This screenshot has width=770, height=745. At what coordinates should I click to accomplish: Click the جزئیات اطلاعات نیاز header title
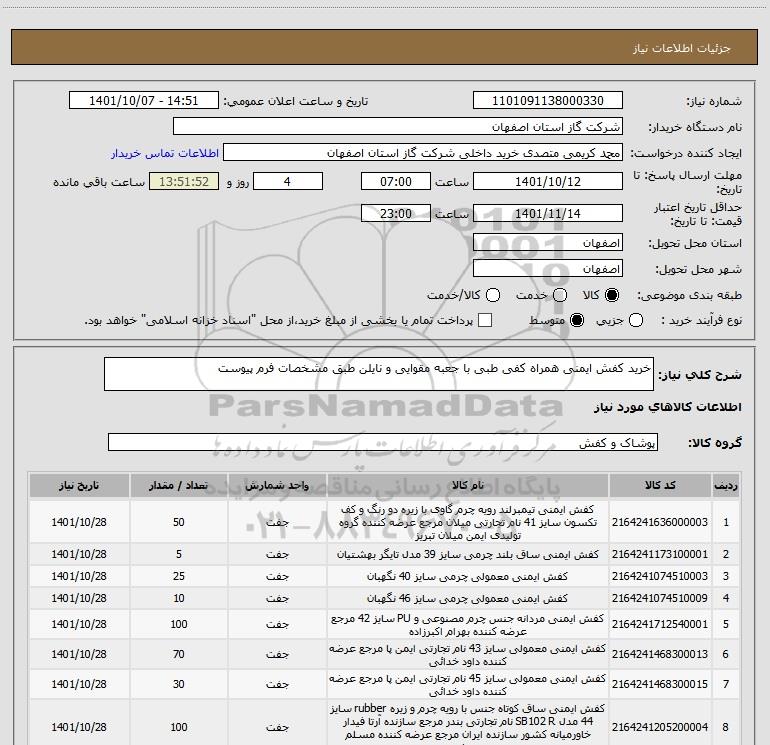tap(682, 48)
